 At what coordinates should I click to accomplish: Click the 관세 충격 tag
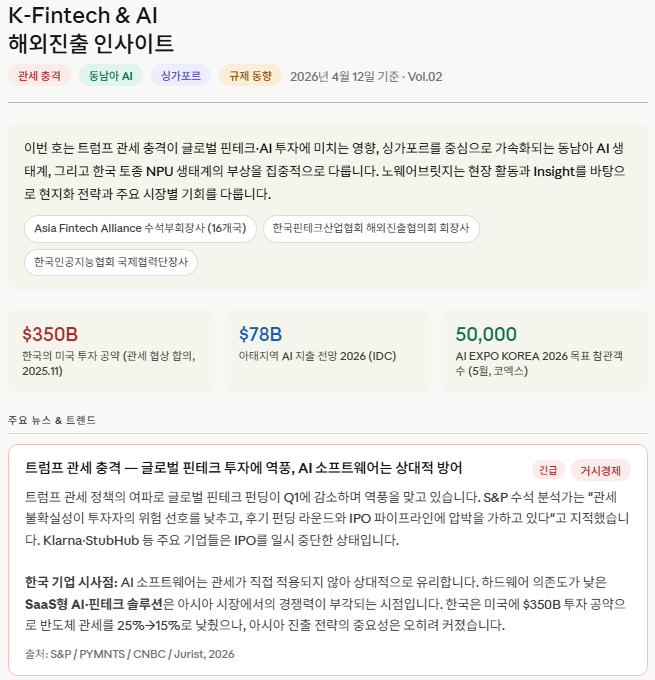[39, 76]
